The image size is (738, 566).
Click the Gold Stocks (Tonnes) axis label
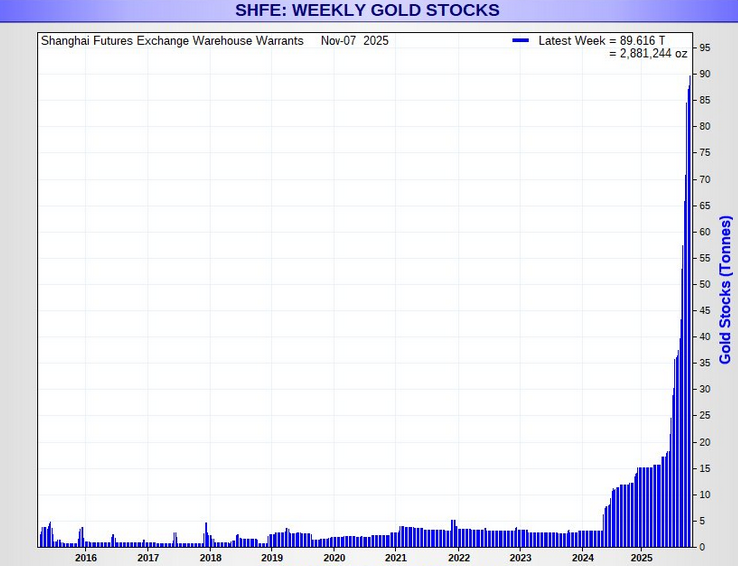click(x=726, y=290)
